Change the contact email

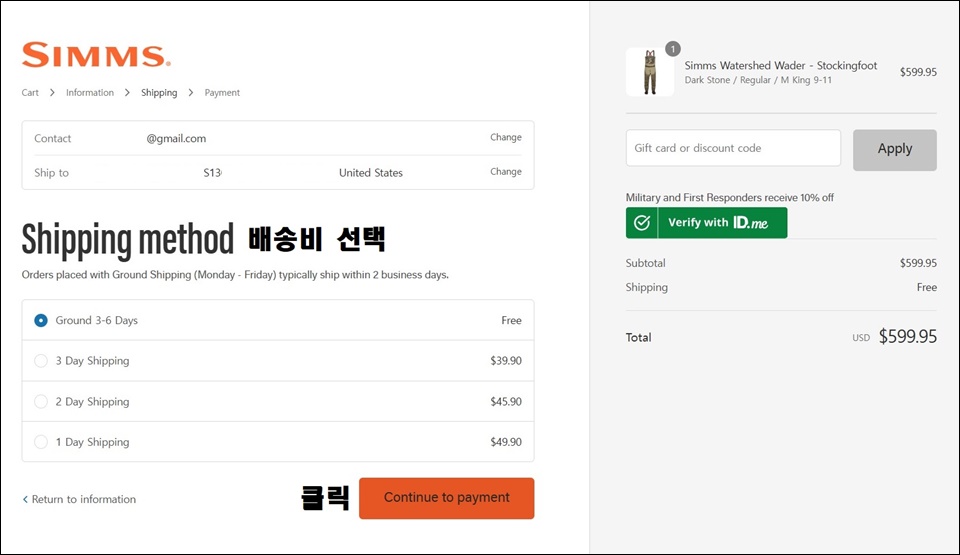(506, 137)
